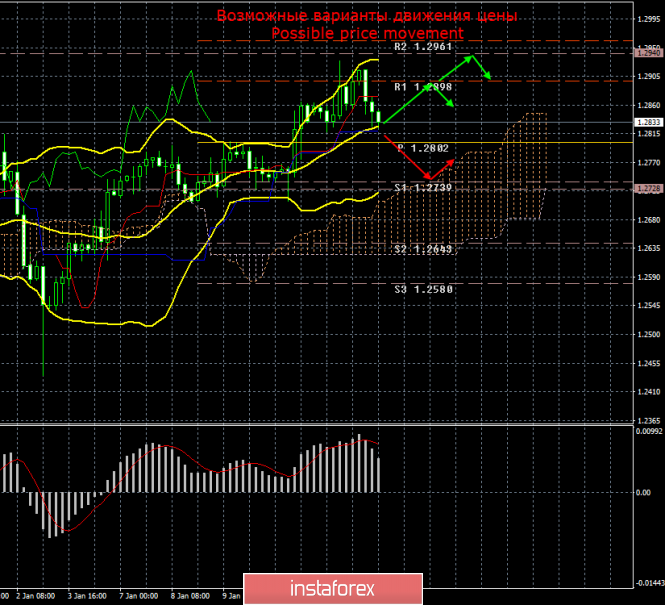The image size is (665, 605).
Task: Click the 1.2728 price marker on axis
Action: click(647, 189)
